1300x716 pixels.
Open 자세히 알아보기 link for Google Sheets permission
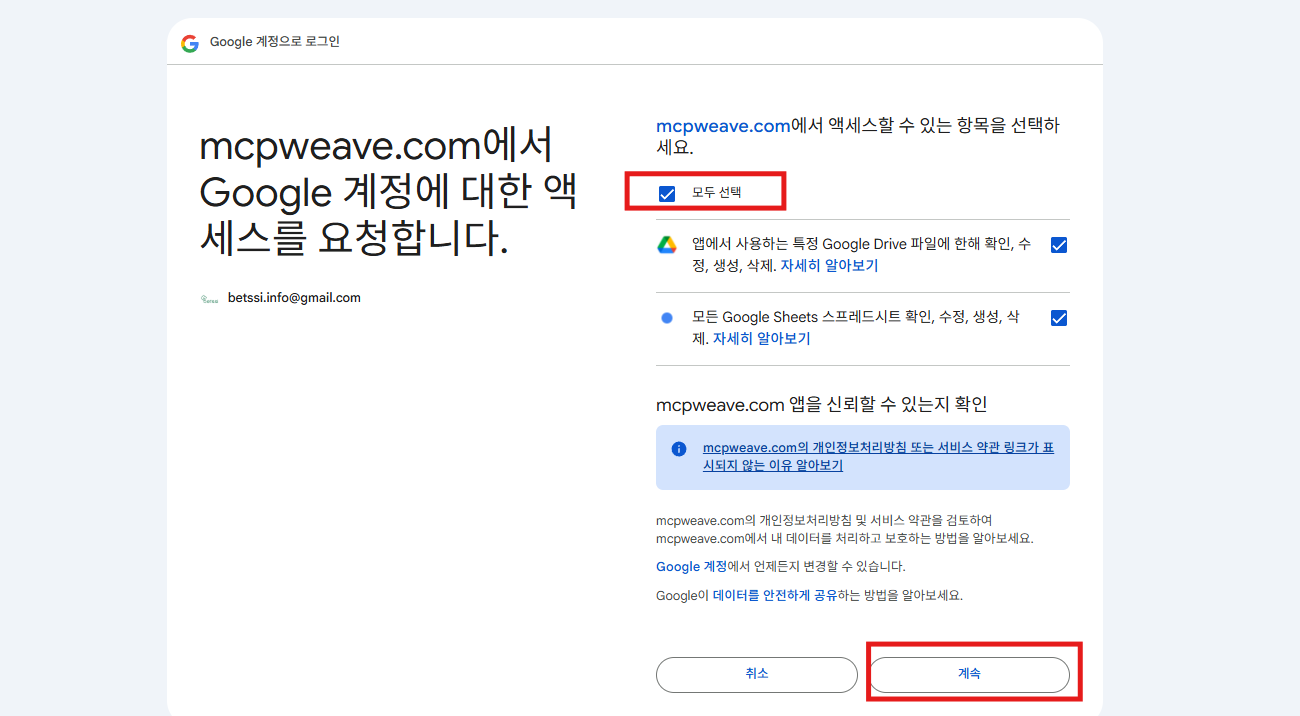(761, 339)
